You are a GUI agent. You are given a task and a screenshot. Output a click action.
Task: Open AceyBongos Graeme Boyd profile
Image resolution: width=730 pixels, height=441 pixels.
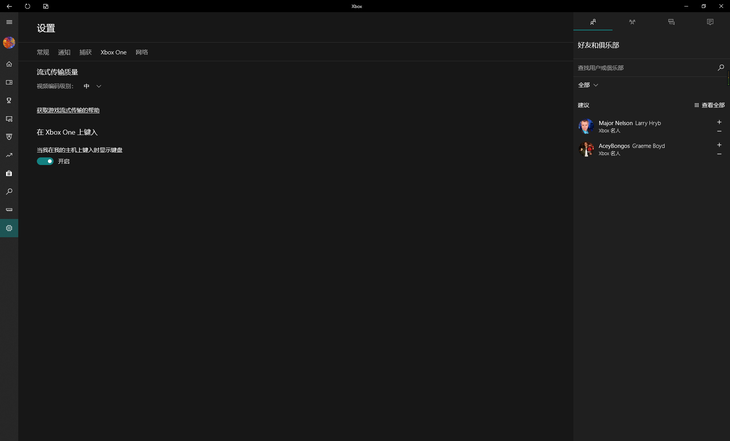(x=632, y=146)
